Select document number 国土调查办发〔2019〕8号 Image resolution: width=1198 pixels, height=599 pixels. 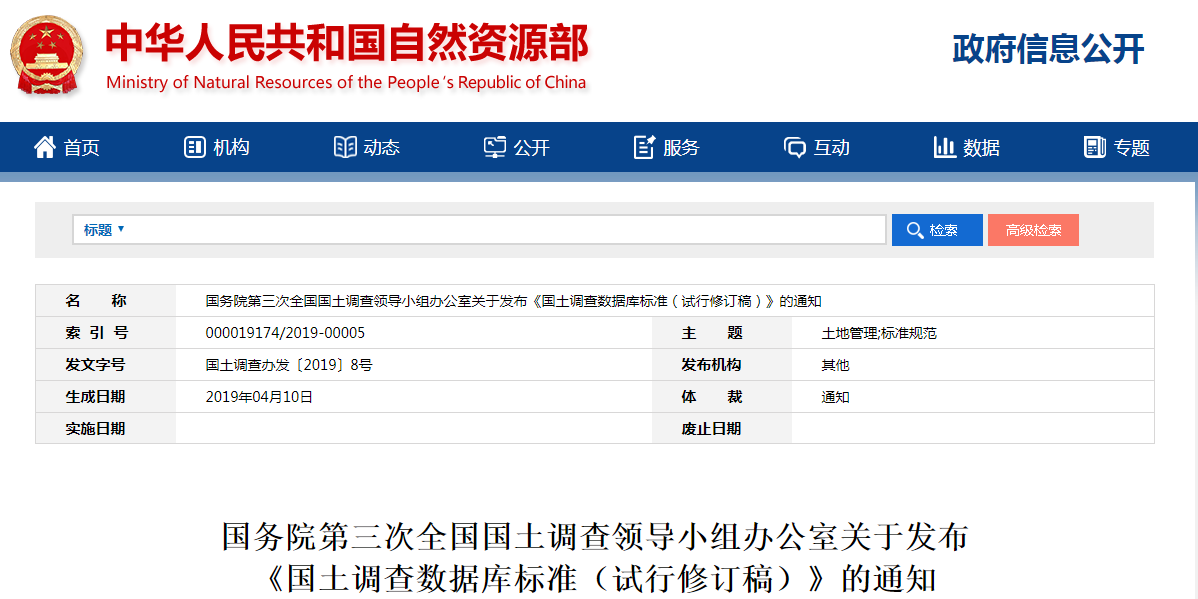click(289, 365)
